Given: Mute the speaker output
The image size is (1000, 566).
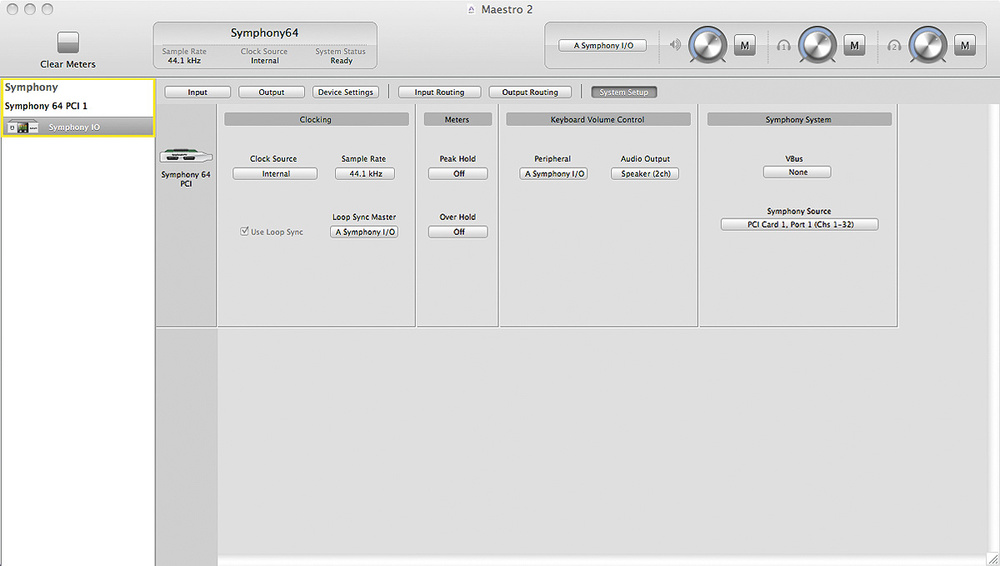Looking at the screenshot, I should (x=744, y=45).
